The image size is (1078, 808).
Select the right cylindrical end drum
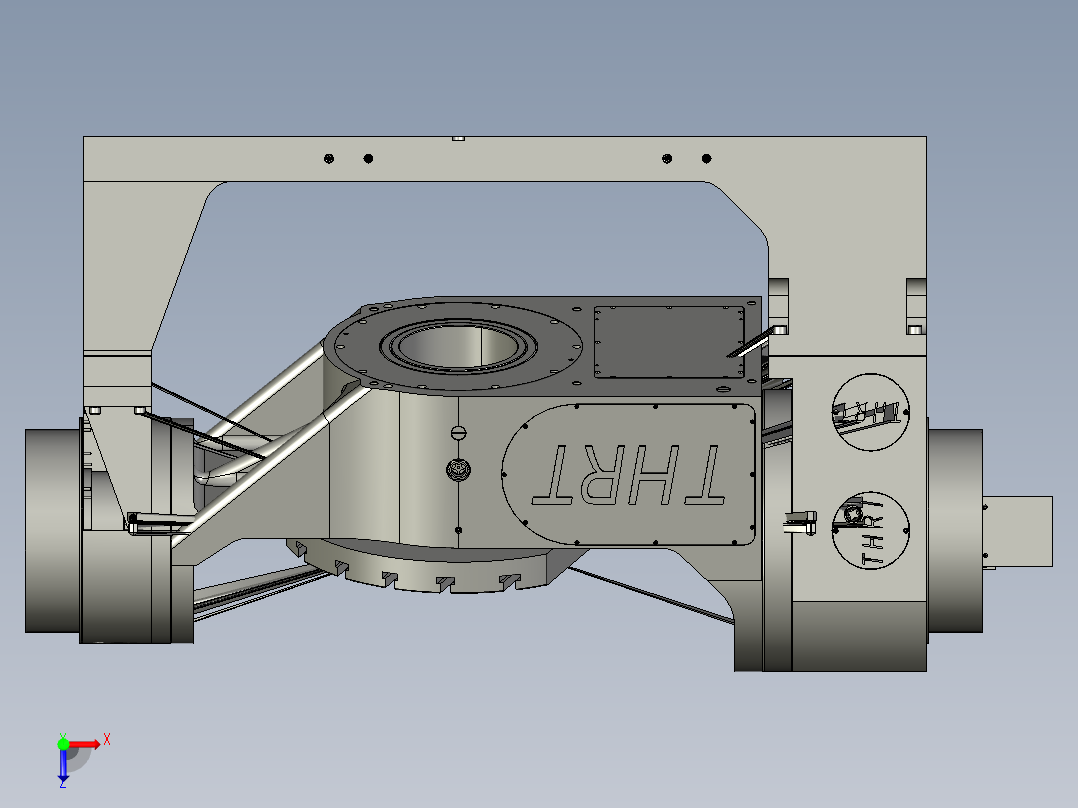coord(955,531)
